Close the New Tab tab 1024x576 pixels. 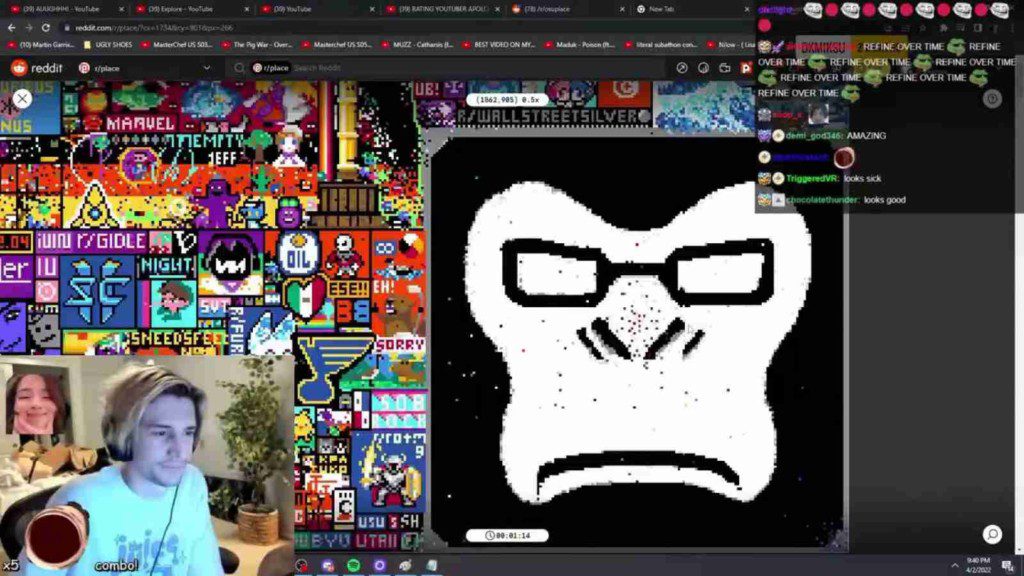pos(747,9)
